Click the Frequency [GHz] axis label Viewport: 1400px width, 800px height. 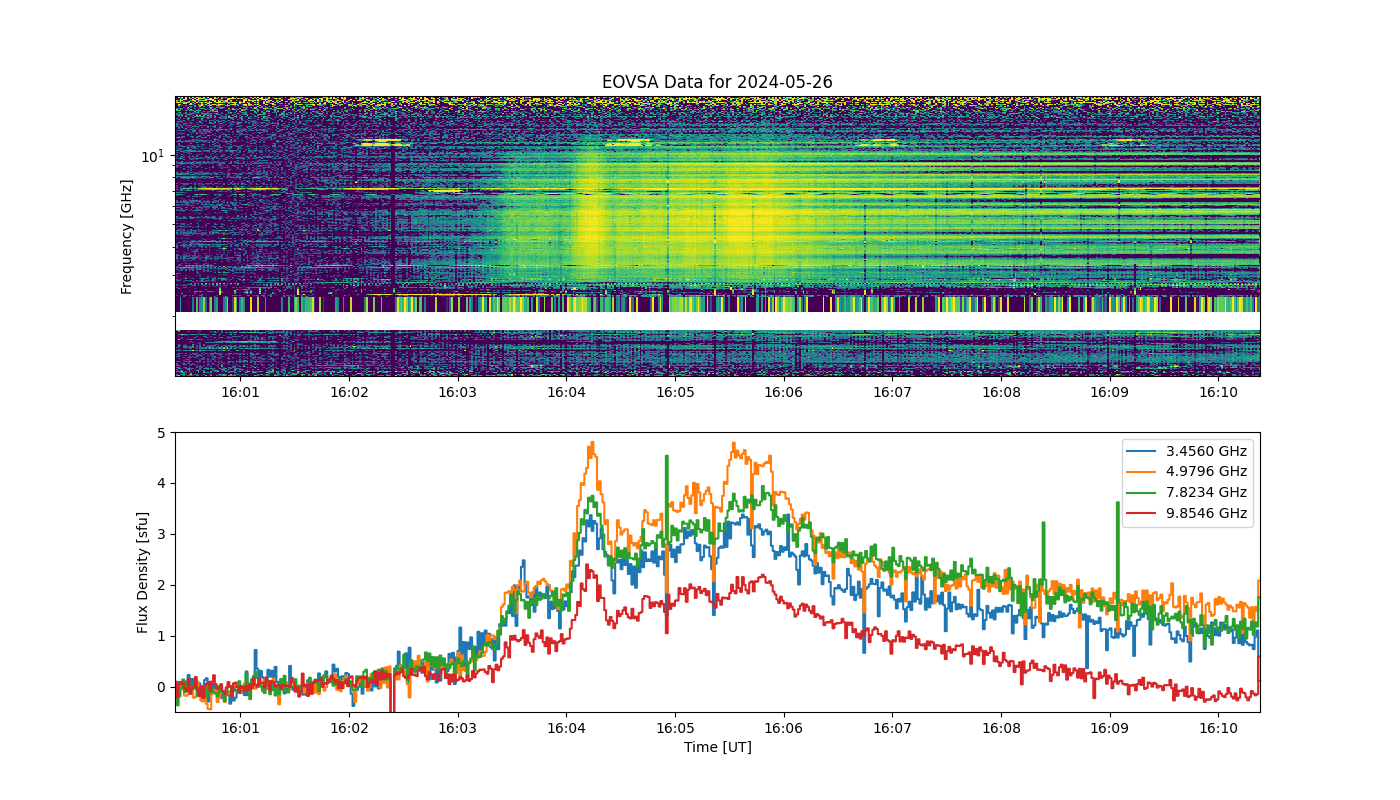[127, 237]
